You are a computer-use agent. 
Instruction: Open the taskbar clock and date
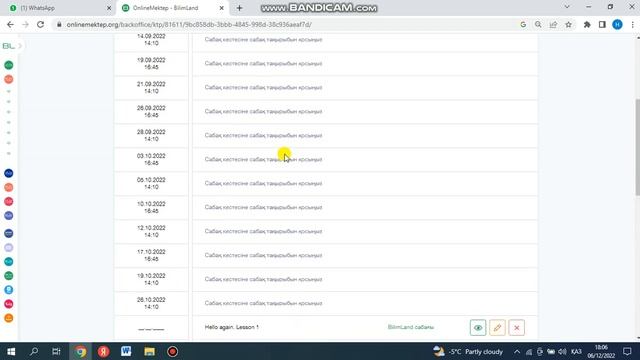click(601, 351)
